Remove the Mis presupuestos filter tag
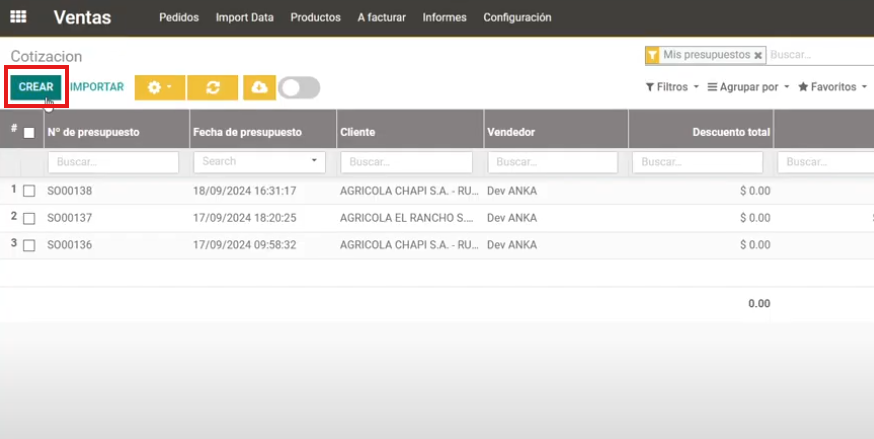This screenshot has height=439, width=874. (758, 55)
